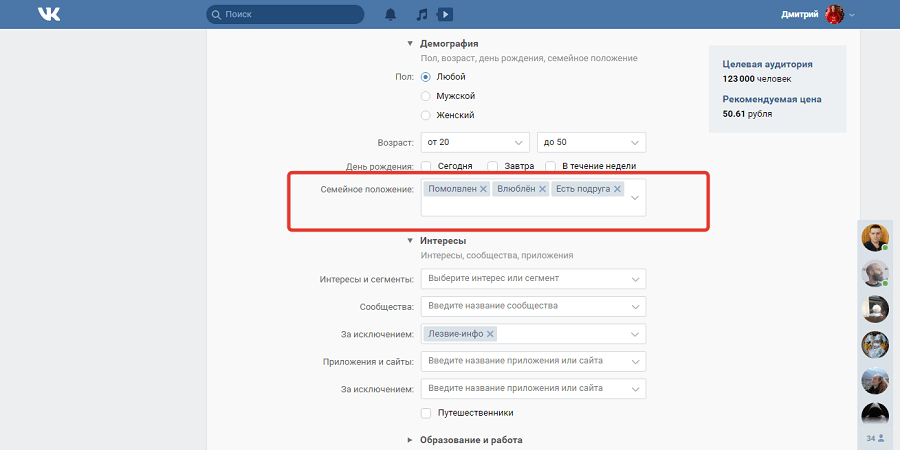The image size is (900, 450).
Task: Select the Женский gender radio button
Action: tap(426, 115)
